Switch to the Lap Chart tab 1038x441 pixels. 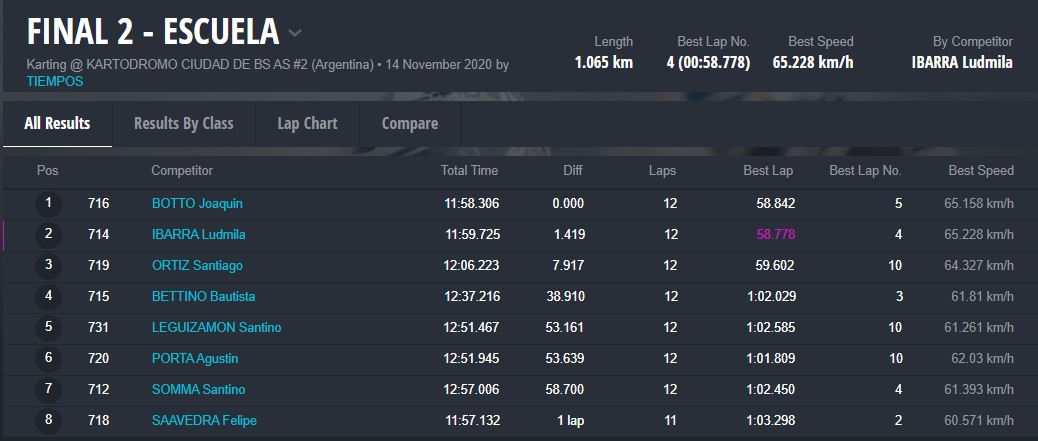pyautogui.click(x=307, y=124)
